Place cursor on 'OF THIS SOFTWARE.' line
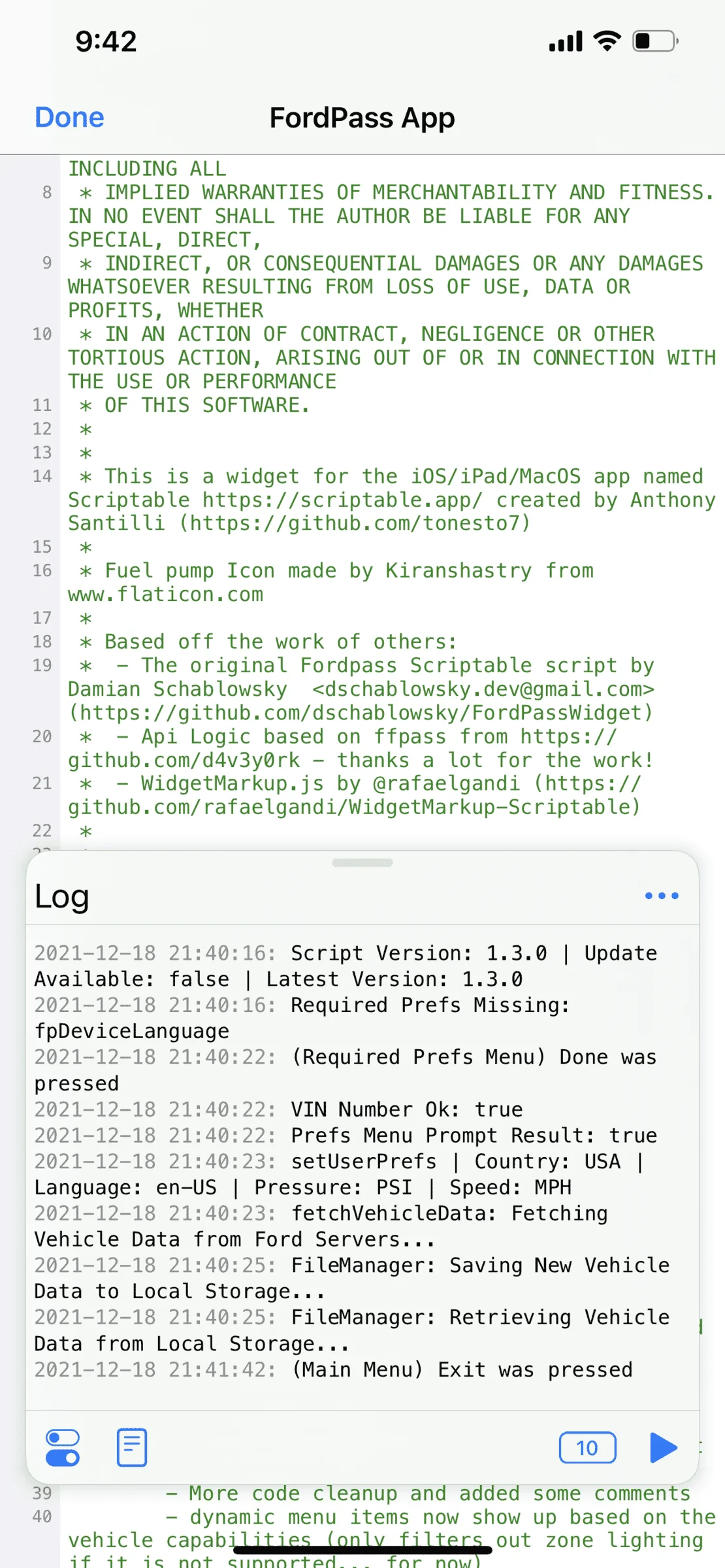 (x=207, y=405)
